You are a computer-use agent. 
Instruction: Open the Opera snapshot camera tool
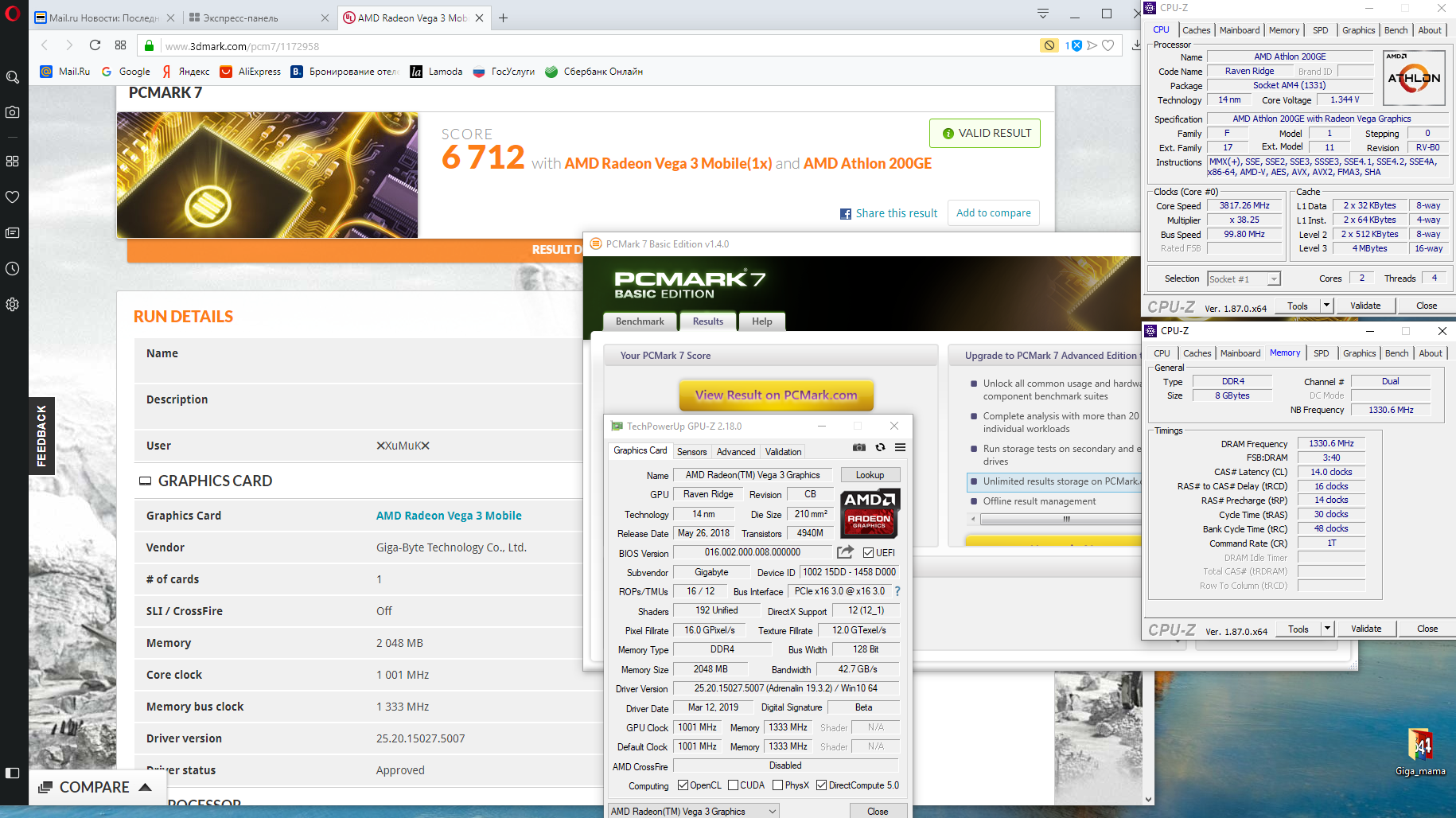coord(13,112)
